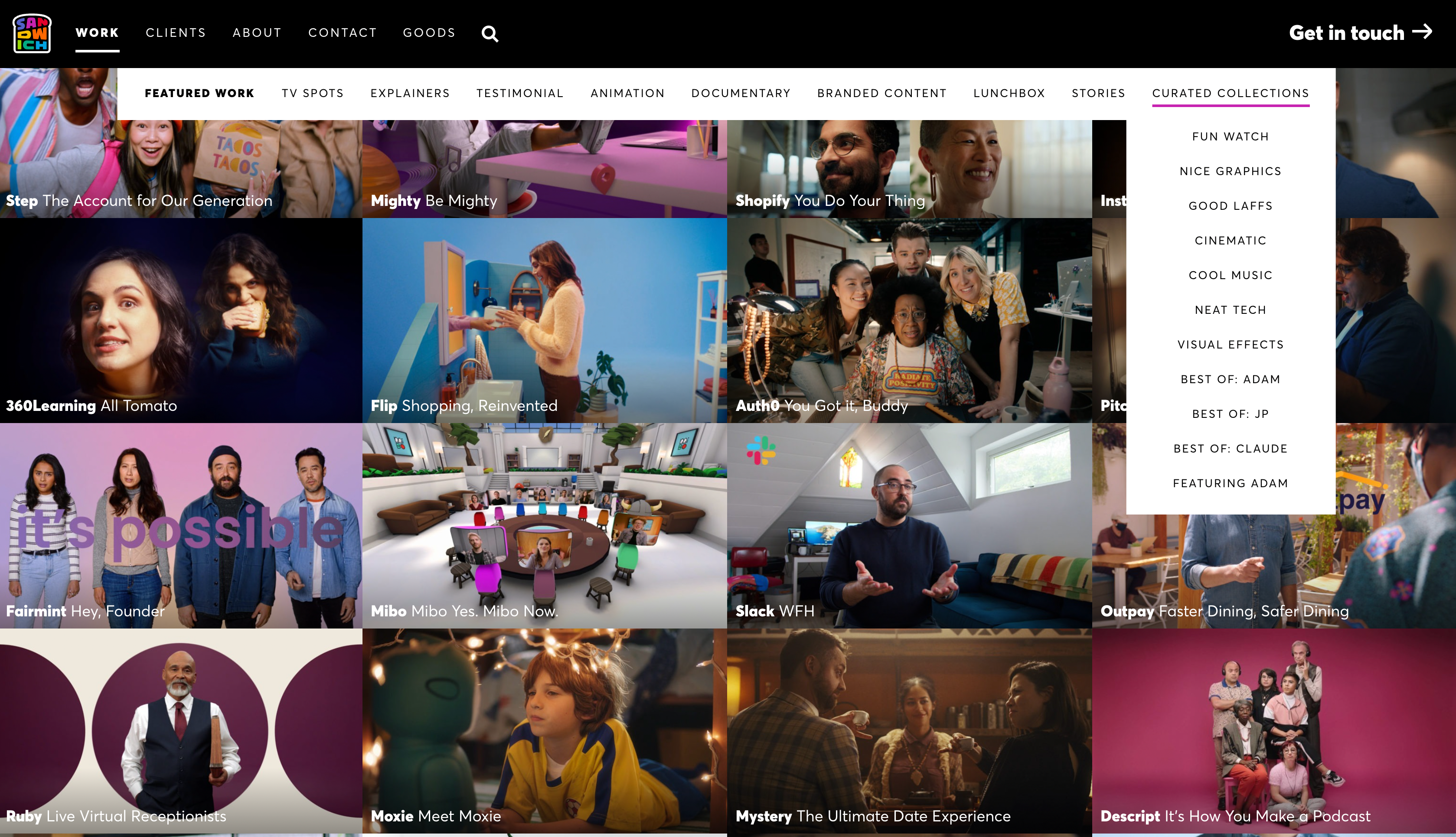
Task: Open 360Learning All Tomato thumbnail
Action: coord(180,320)
